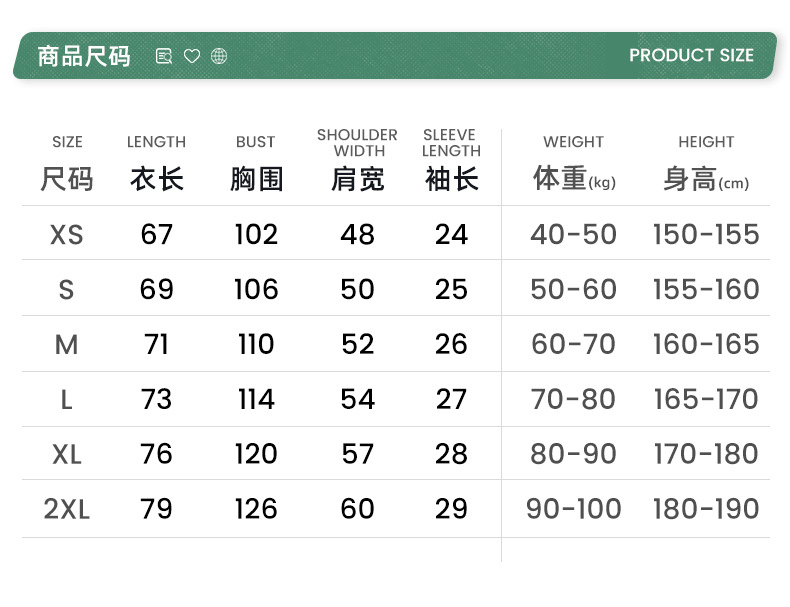Click the L row weight range 70-80
The height and width of the screenshot is (607, 790).
point(574,399)
